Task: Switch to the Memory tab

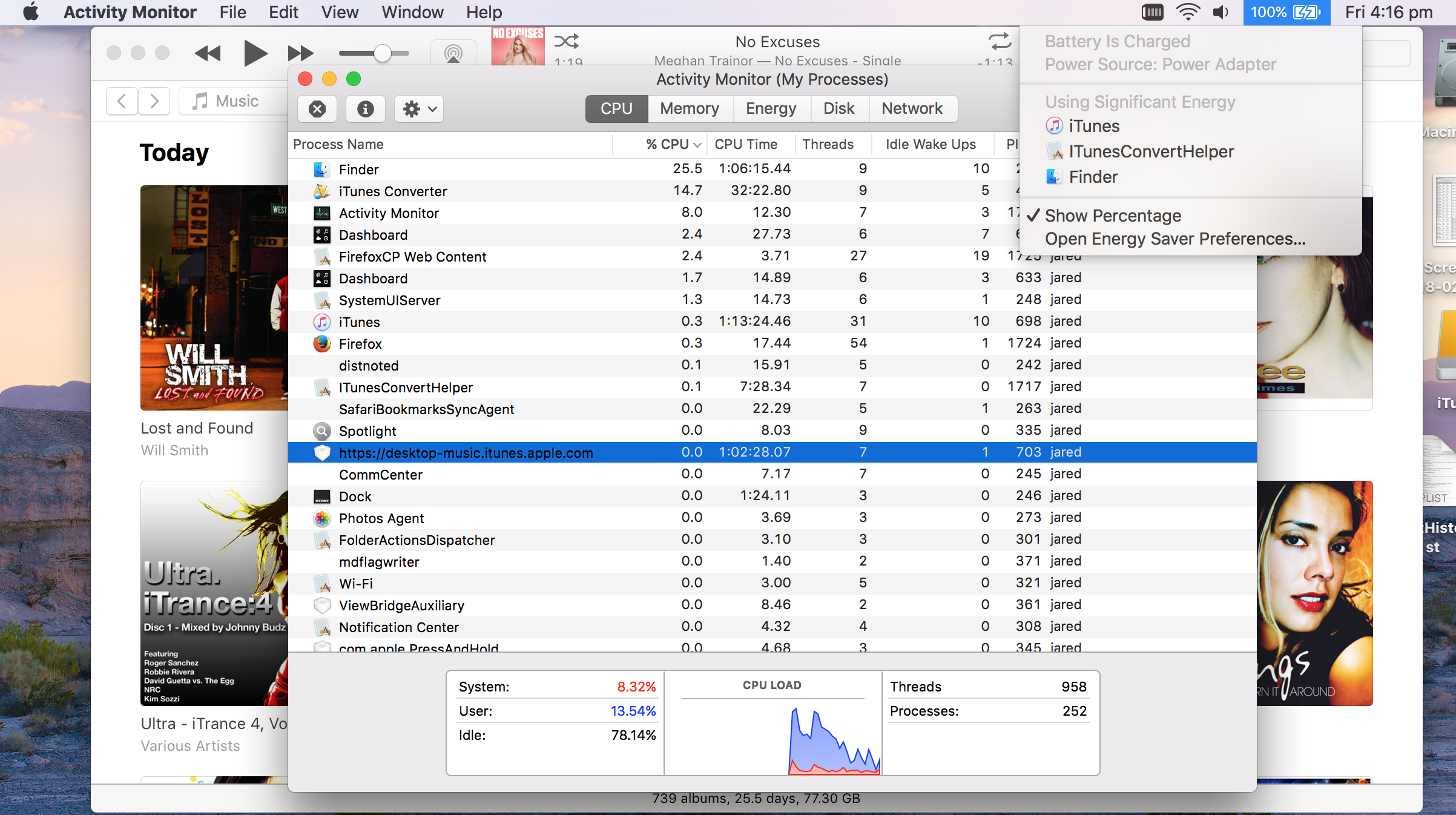Action: click(x=690, y=108)
